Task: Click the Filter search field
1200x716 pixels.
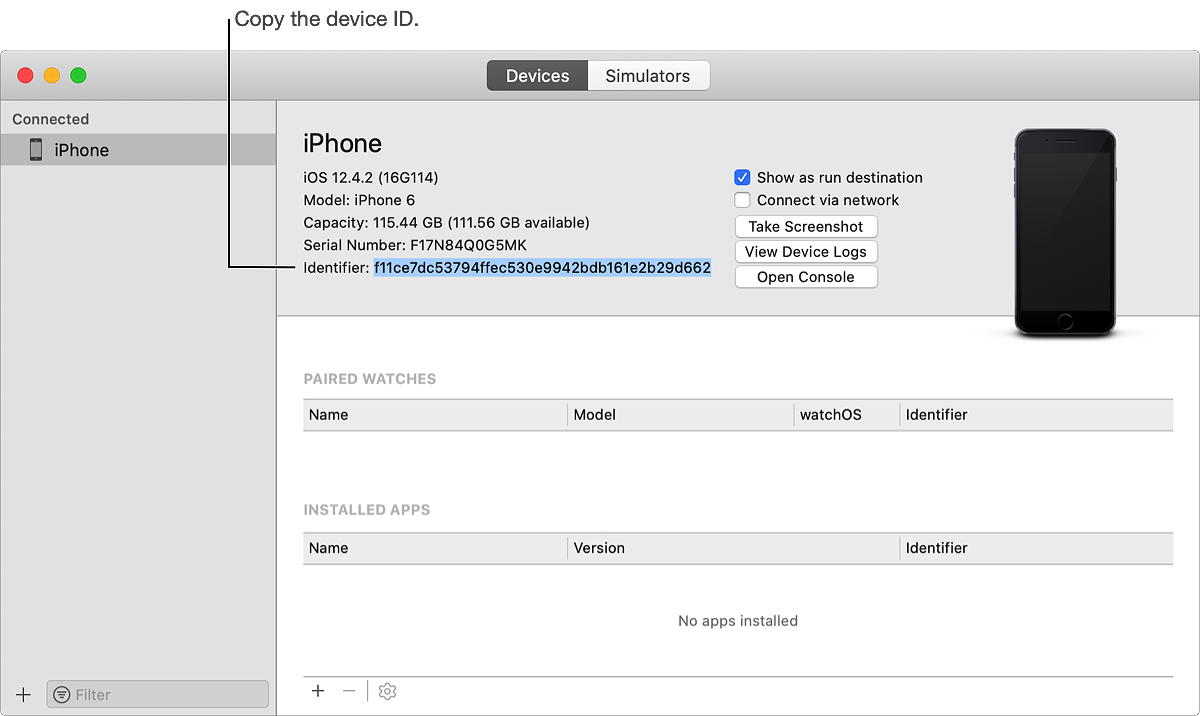Action: point(158,694)
